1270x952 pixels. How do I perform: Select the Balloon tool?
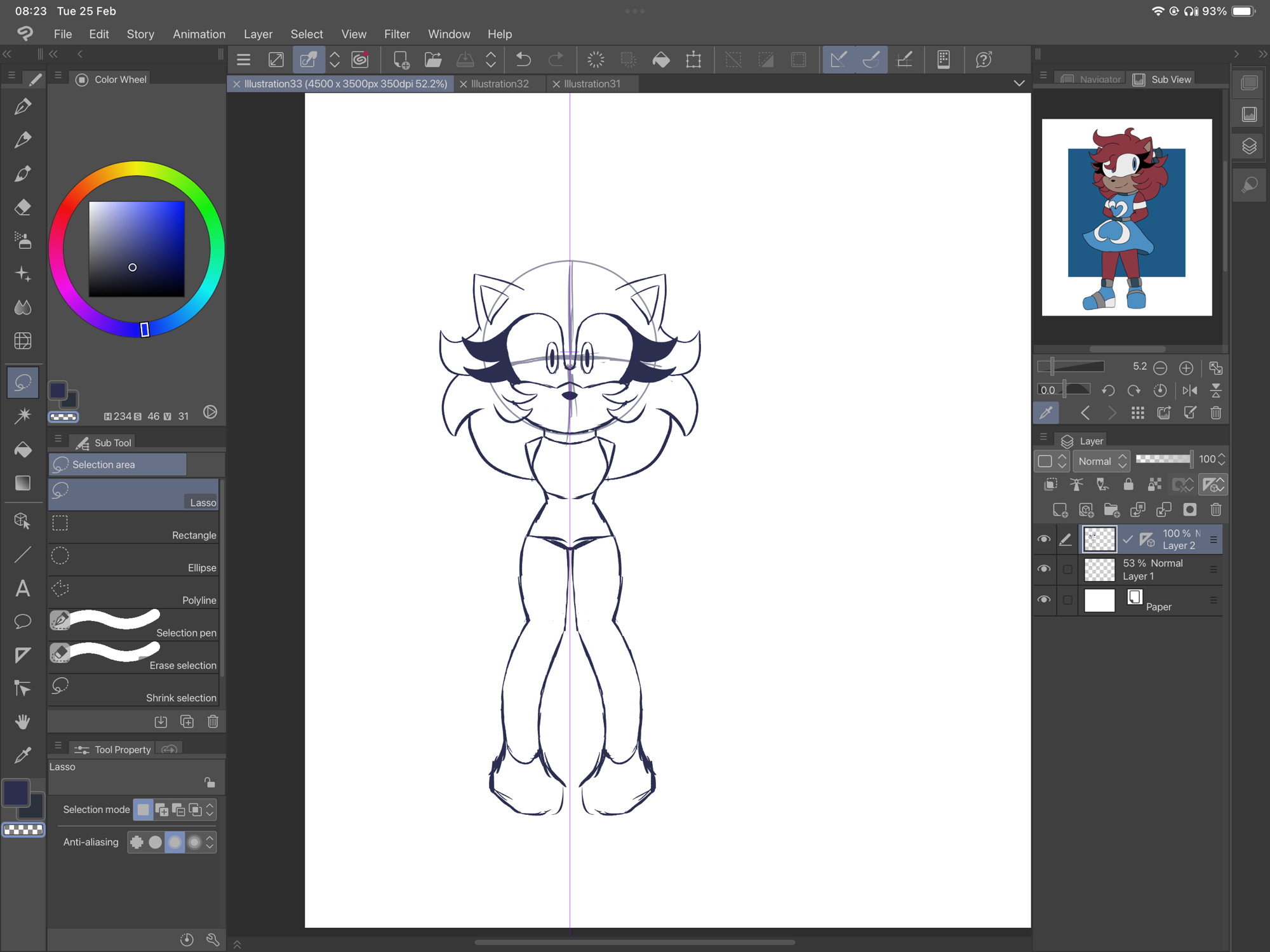pos(23,622)
